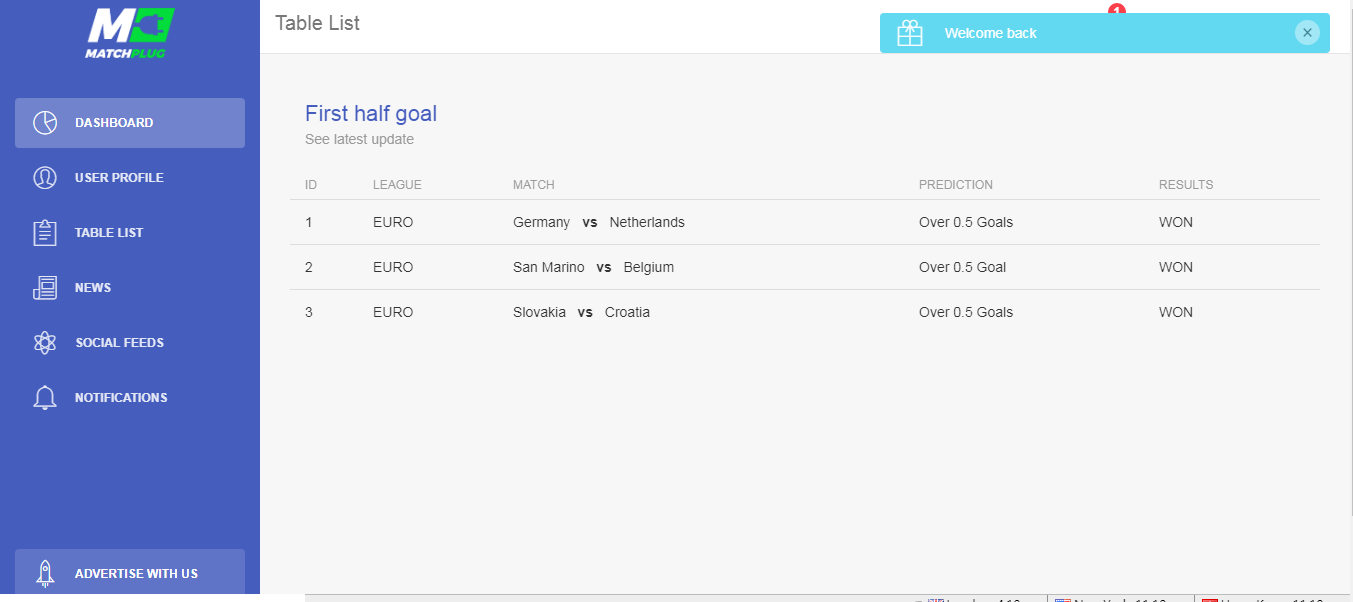Image resolution: width=1353 pixels, height=602 pixels.
Task: Click the First half goal heading
Action: (371, 114)
